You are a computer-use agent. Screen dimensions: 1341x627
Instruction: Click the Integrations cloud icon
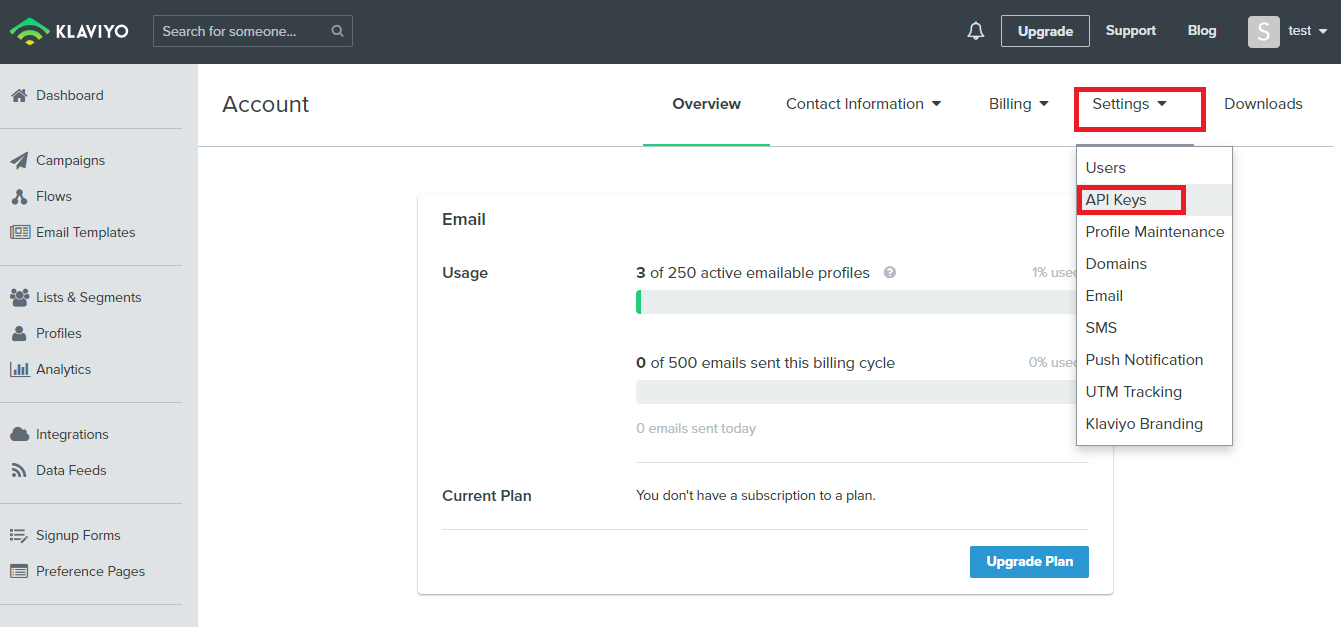click(19, 434)
